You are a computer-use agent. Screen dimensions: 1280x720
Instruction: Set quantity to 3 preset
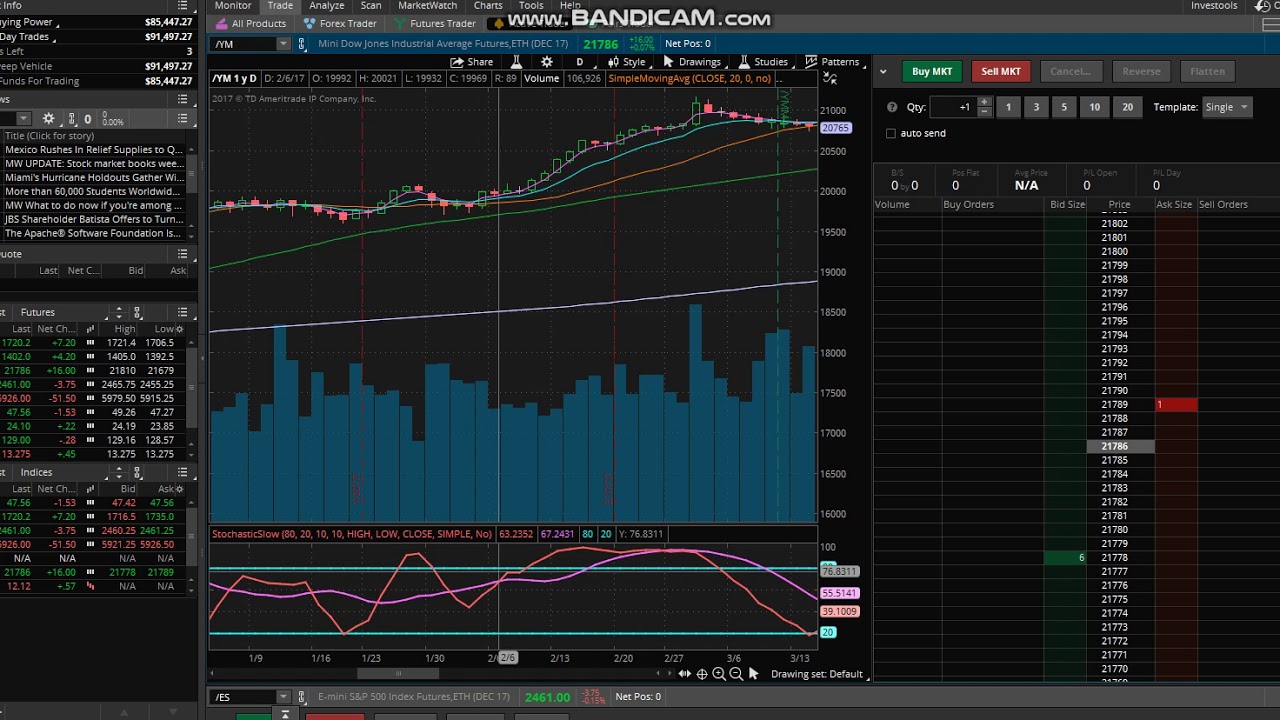1036,107
